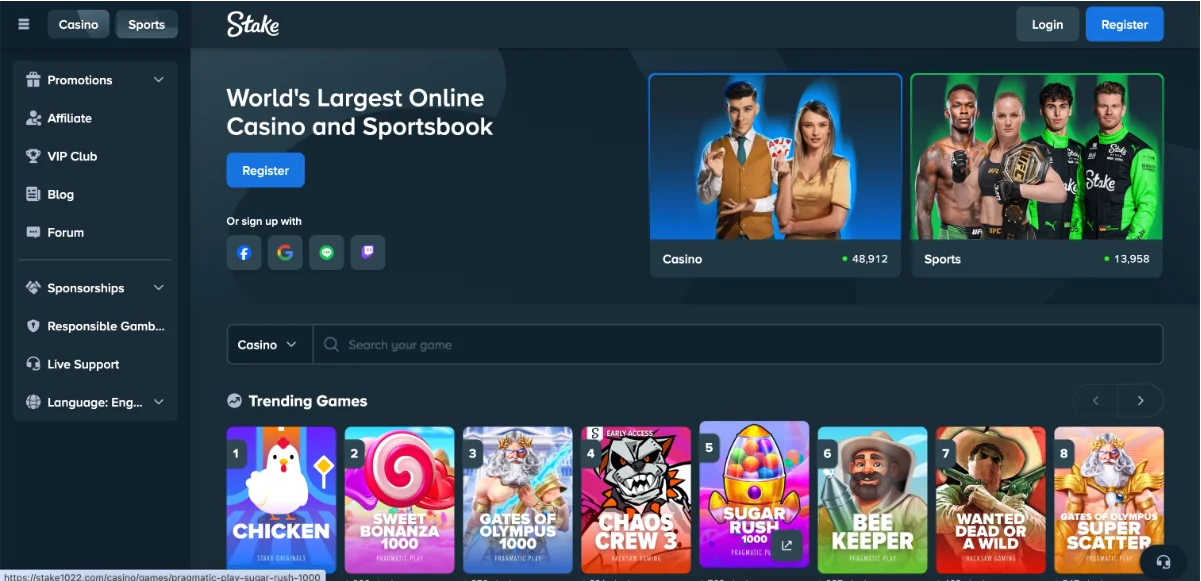Switch to the Casino tab

pos(78,24)
